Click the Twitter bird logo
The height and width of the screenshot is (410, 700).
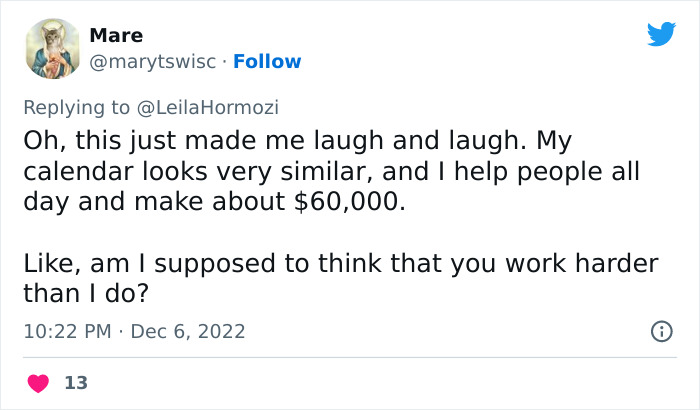click(x=661, y=35)
